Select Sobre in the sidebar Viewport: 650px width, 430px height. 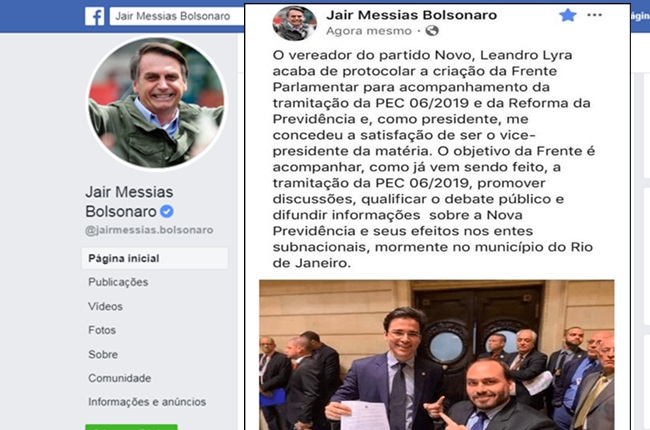[x=103, y=355]
